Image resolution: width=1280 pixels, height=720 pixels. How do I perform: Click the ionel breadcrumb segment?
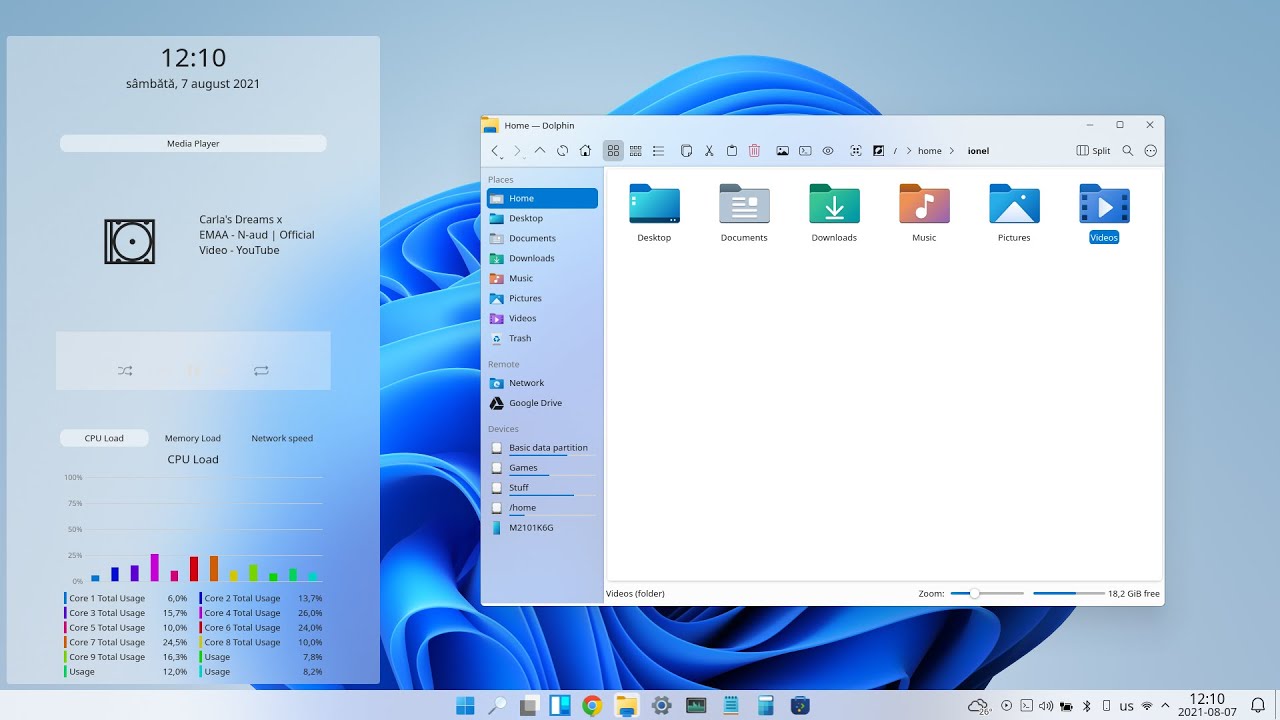point(978,151)
